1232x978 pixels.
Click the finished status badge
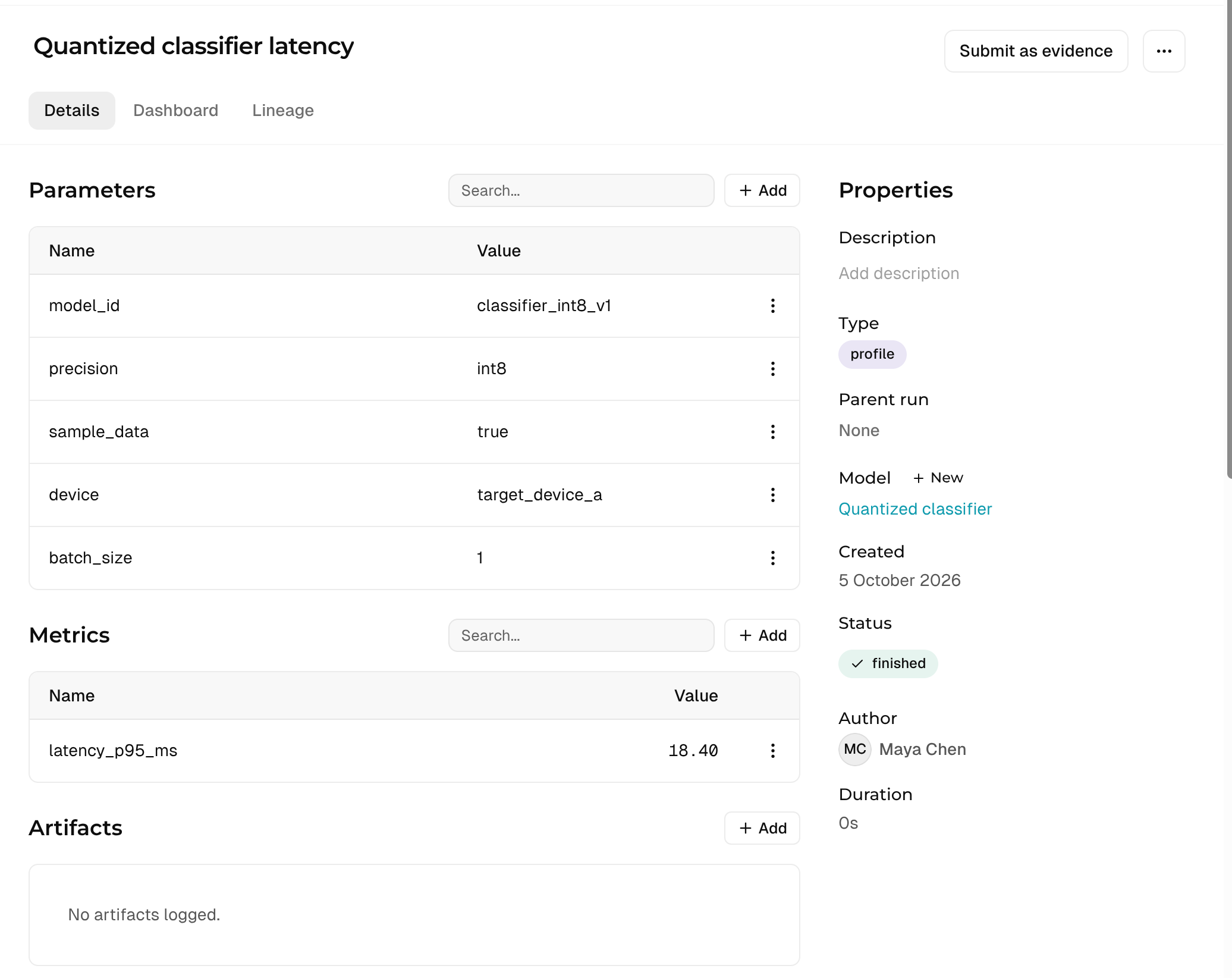[888, 664]
